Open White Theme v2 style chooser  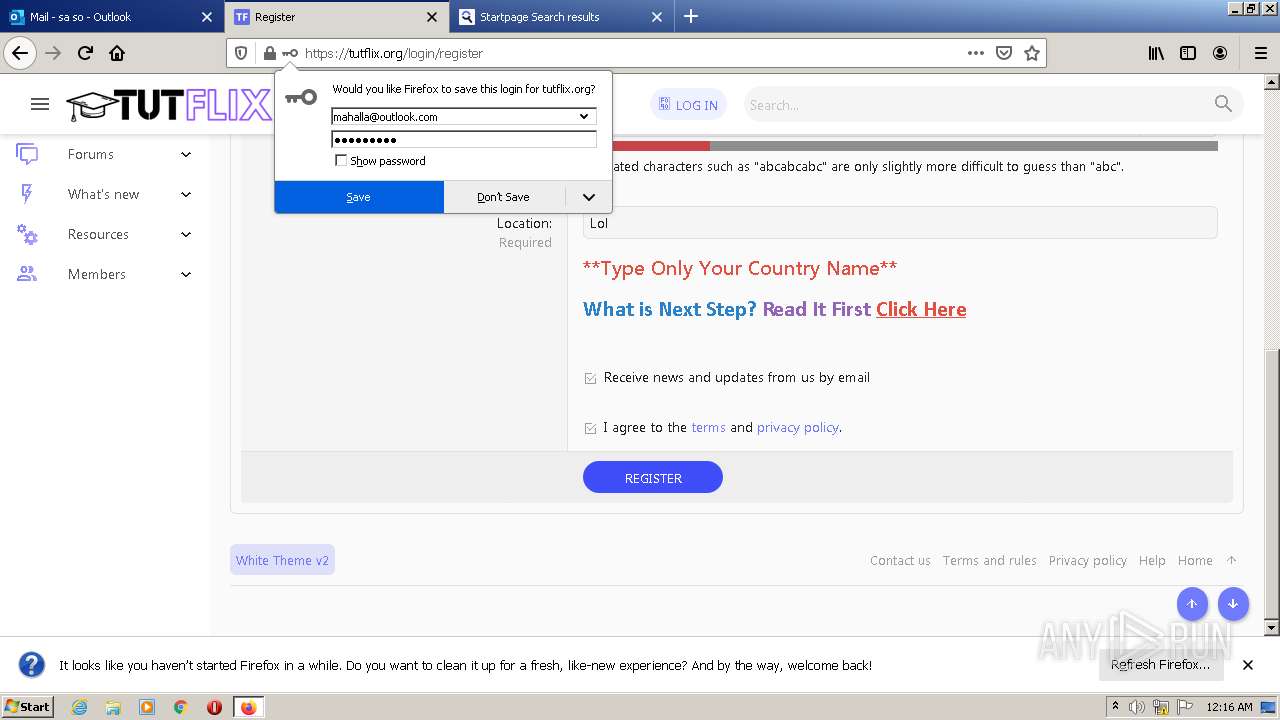pyautogui.click(x=282, y=560)
